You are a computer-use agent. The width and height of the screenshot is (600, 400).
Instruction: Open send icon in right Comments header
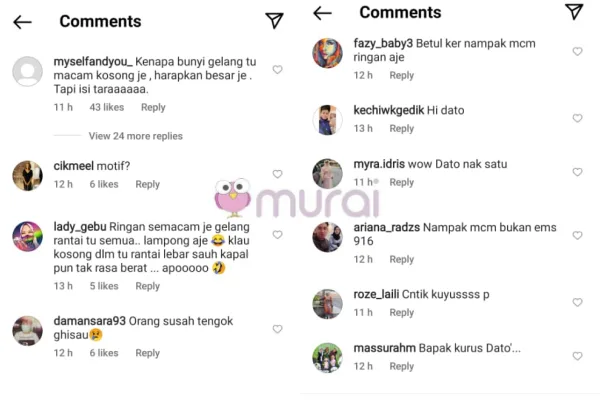pos(574,11)
